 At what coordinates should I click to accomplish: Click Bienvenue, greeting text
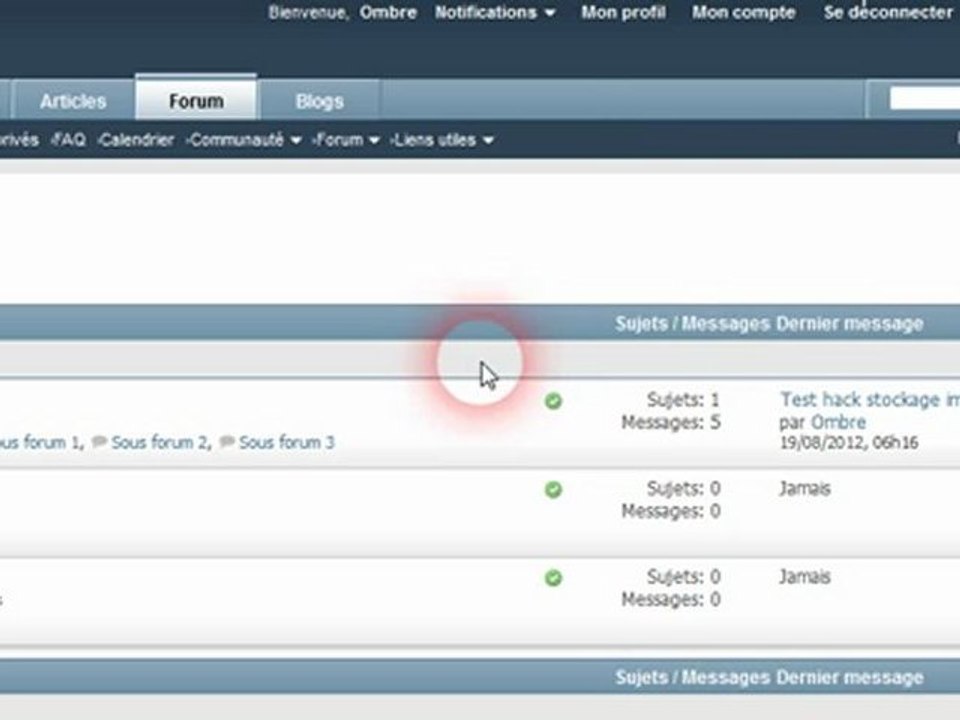(x=309, y=12)
